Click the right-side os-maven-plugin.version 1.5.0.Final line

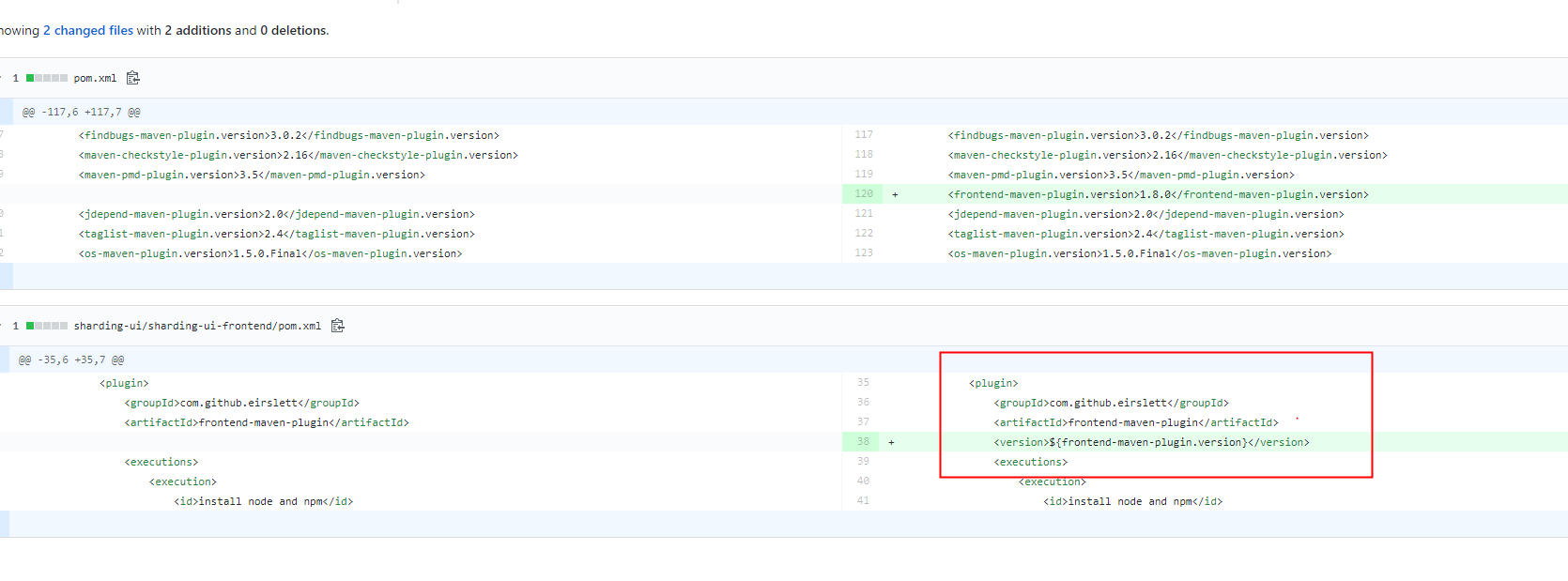pos(1140,253)
